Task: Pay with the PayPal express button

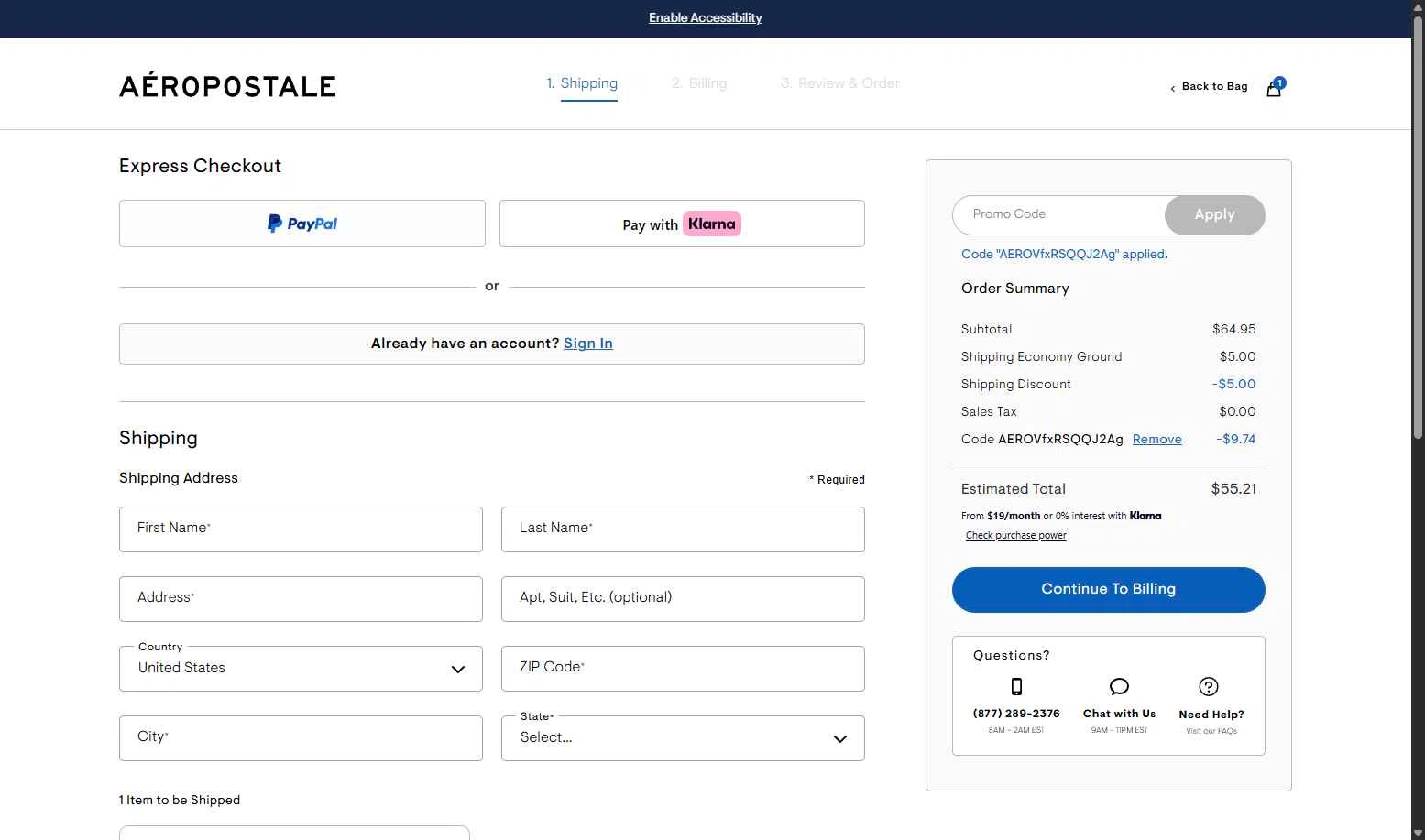Action: click(302, 224)
